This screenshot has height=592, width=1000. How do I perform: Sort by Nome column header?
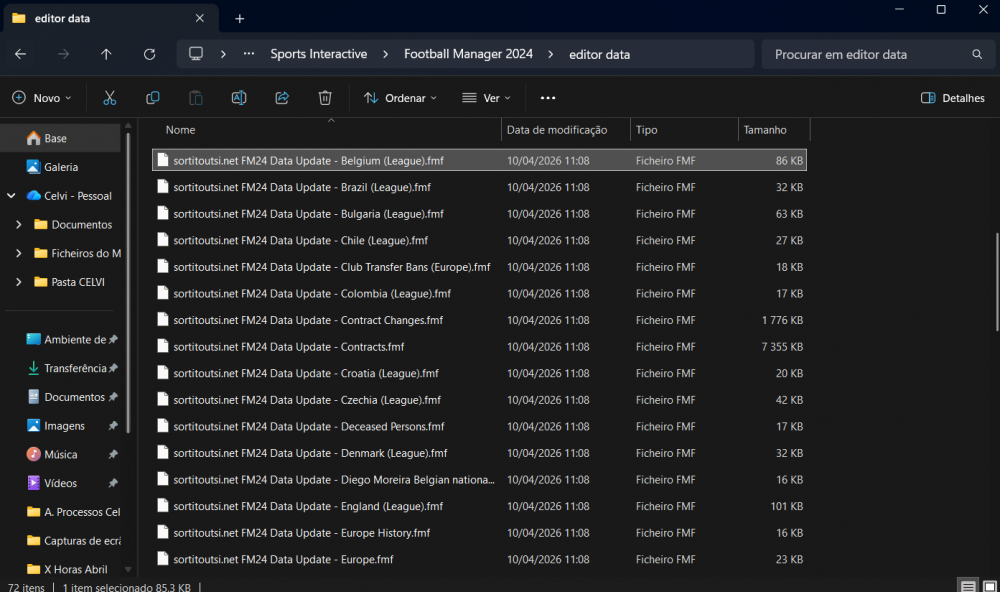click(x=327, y=130)
